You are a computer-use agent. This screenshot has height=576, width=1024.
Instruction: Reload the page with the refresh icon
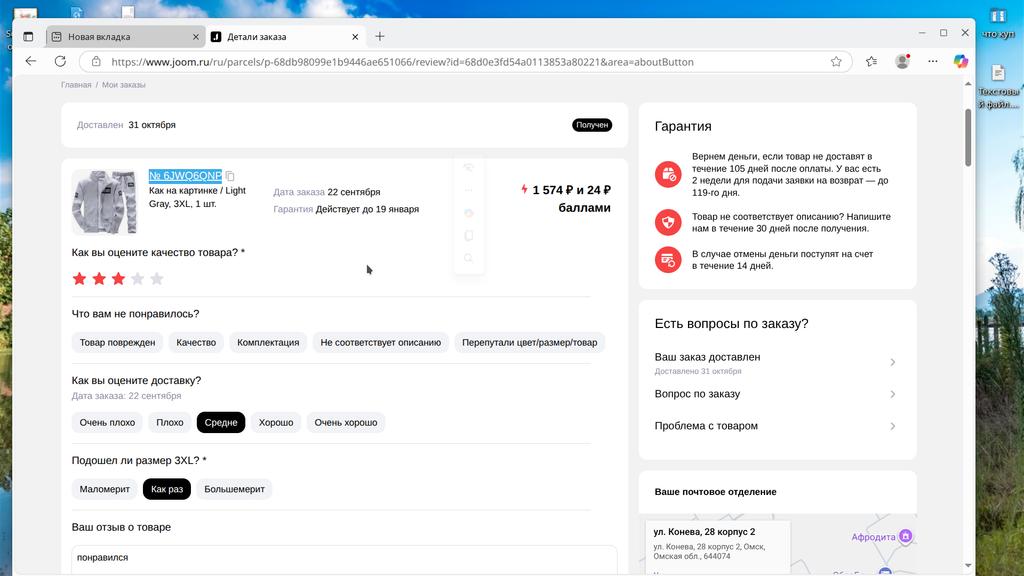pos(61,61)
